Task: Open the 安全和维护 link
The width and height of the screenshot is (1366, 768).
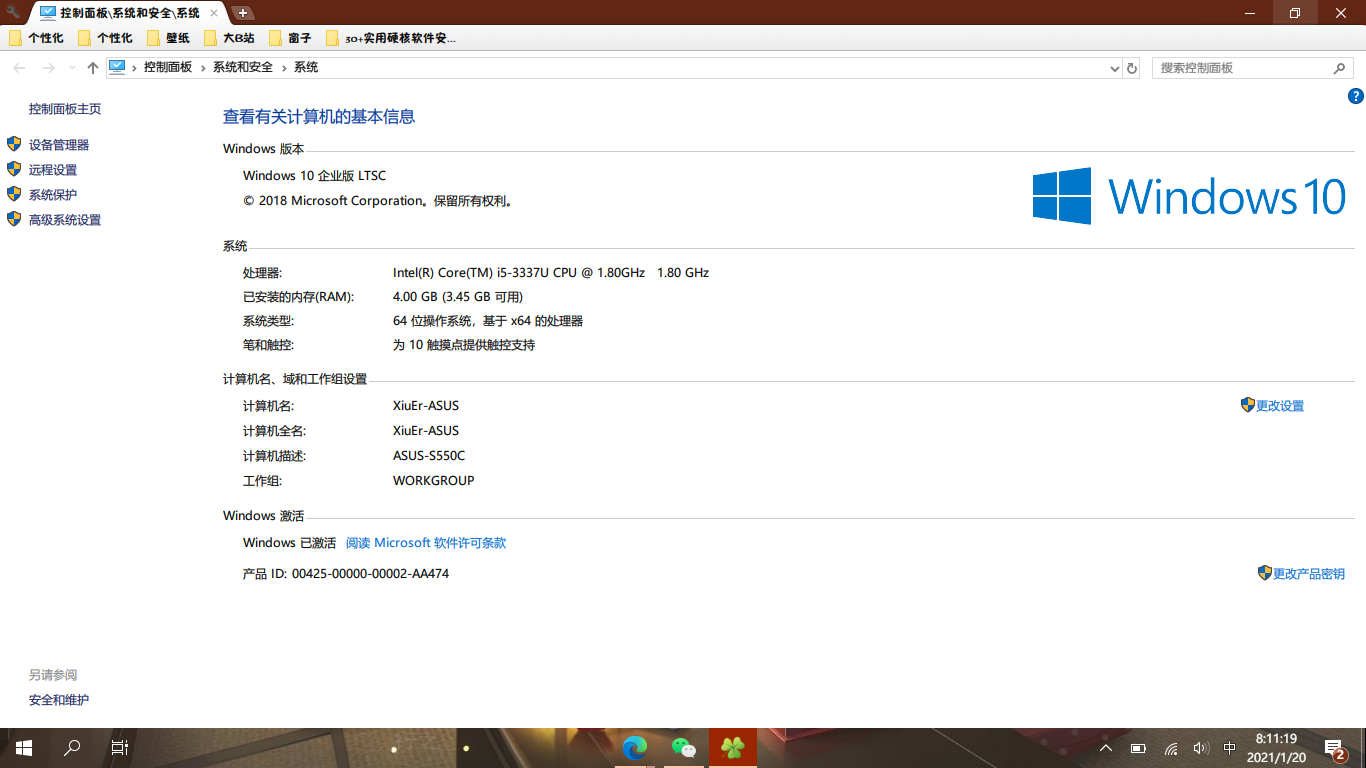Action: point(59,700)
